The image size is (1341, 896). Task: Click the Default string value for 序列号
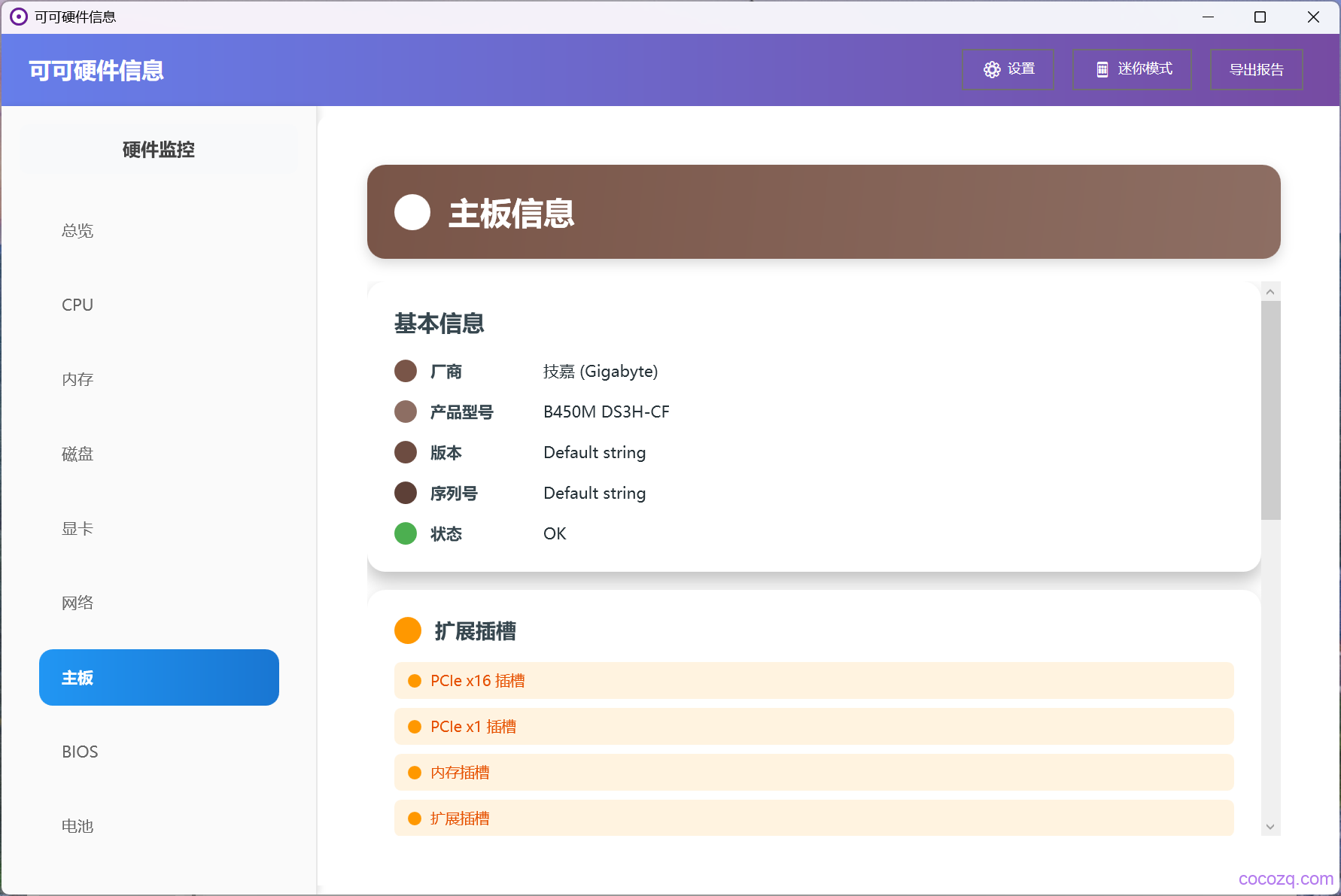click(x=594, y=494)
